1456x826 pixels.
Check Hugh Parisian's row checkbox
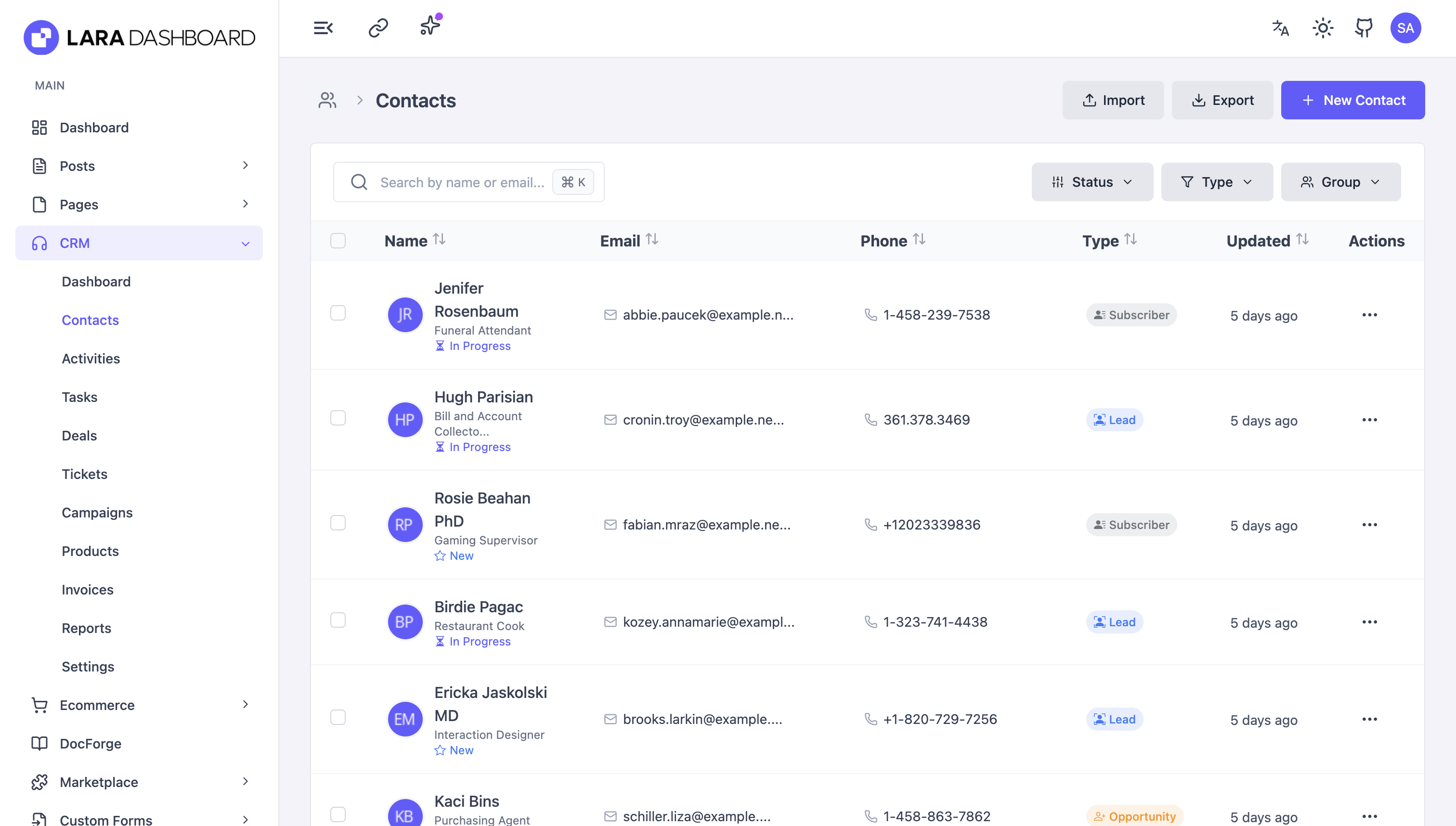pos(338,418)
